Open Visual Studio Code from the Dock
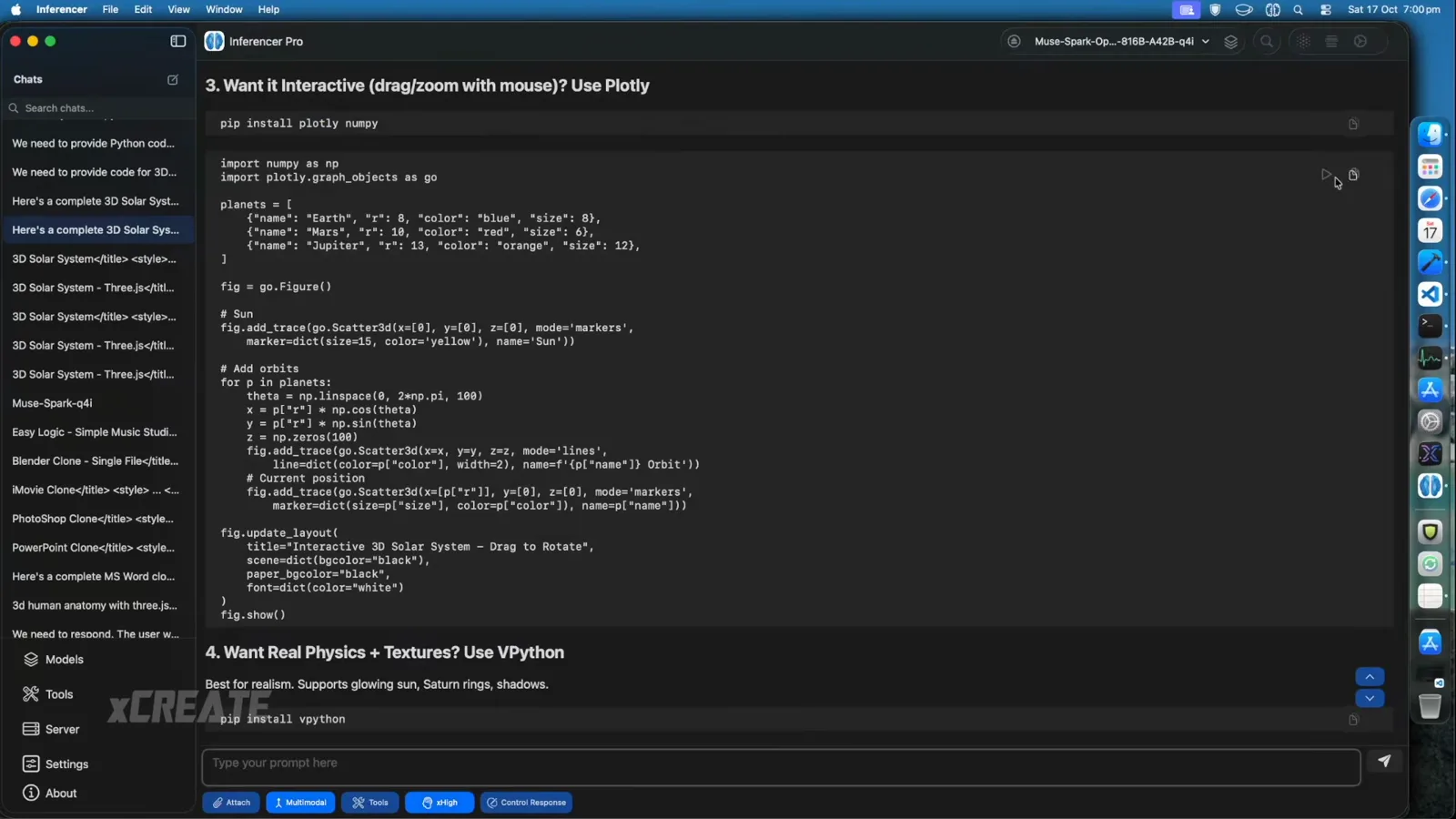This screenshot has width=1456, height=819. 1431,294
